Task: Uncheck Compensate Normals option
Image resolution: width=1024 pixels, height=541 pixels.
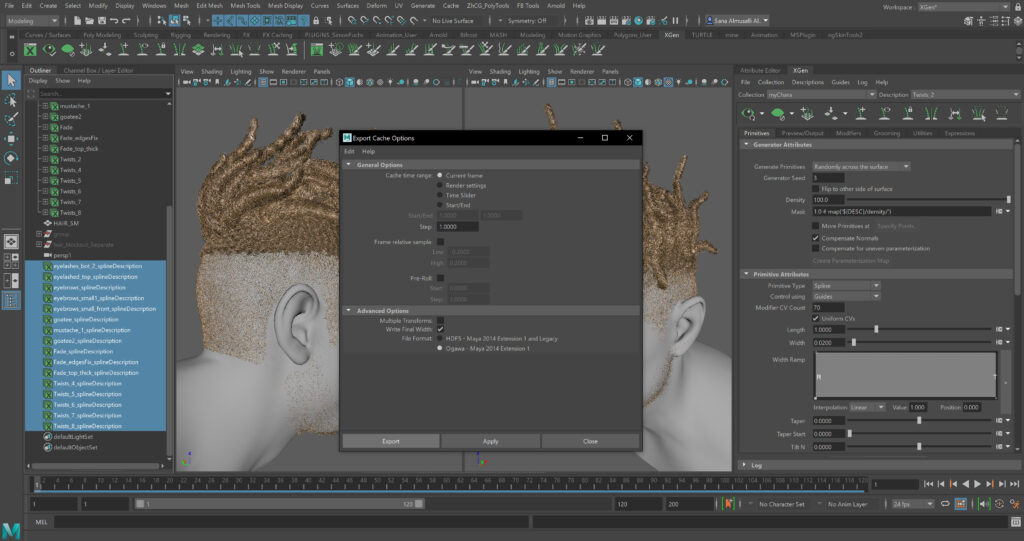Action: click(x=814, y=237)
